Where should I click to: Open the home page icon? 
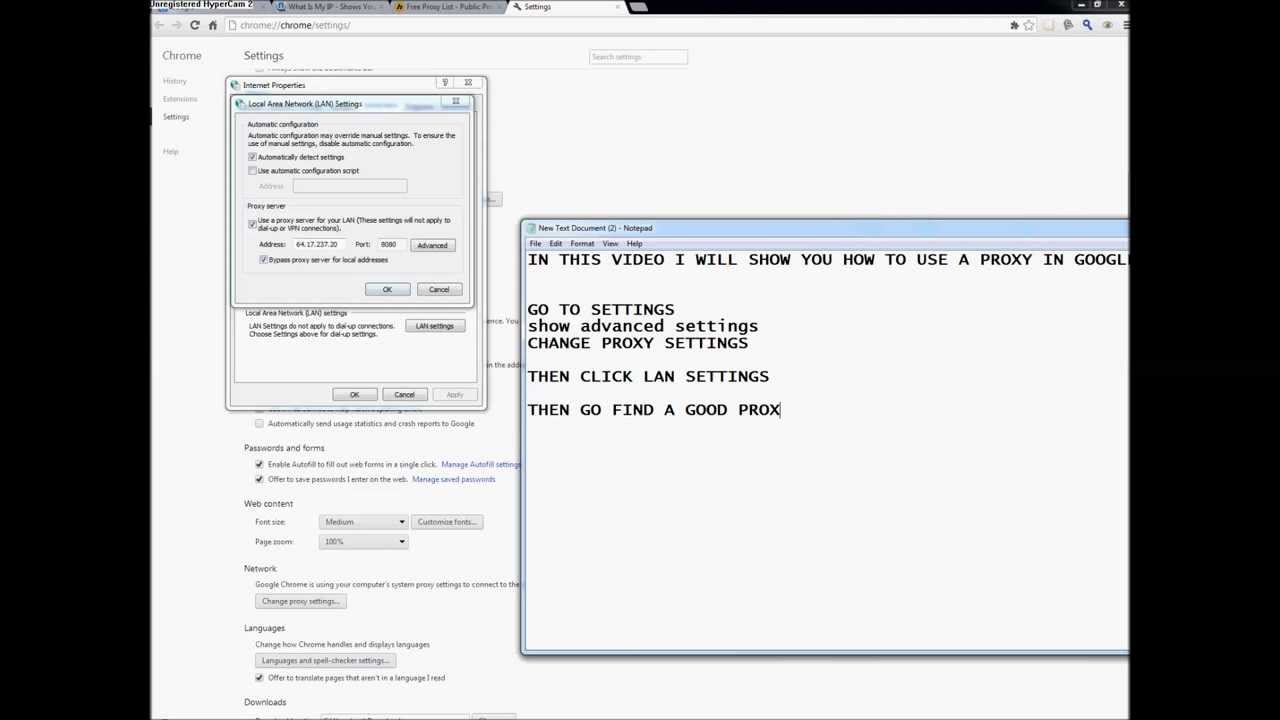(212, 25)
